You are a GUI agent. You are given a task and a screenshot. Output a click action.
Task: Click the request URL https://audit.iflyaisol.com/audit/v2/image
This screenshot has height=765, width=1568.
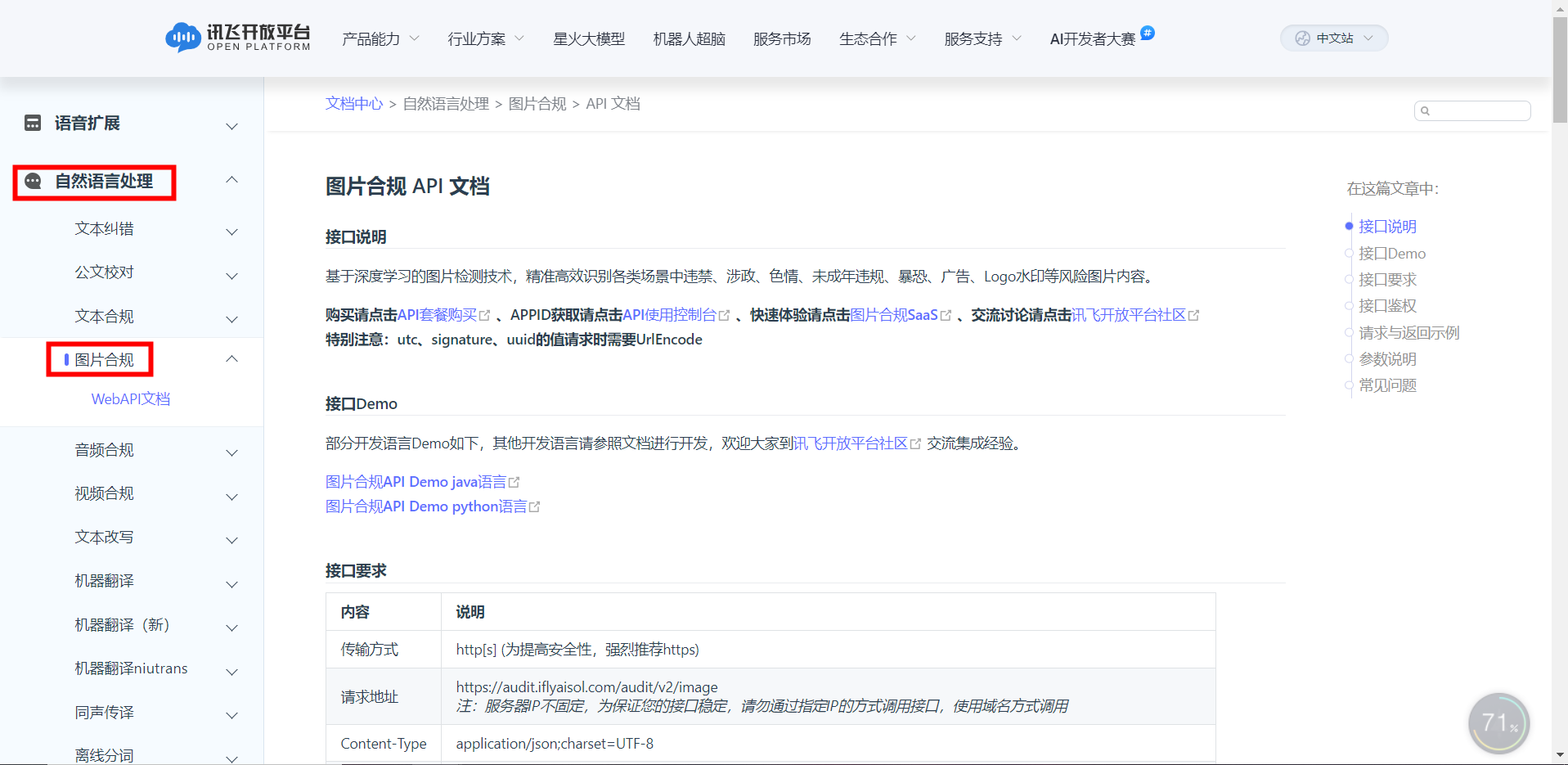(x=586, y=687)
